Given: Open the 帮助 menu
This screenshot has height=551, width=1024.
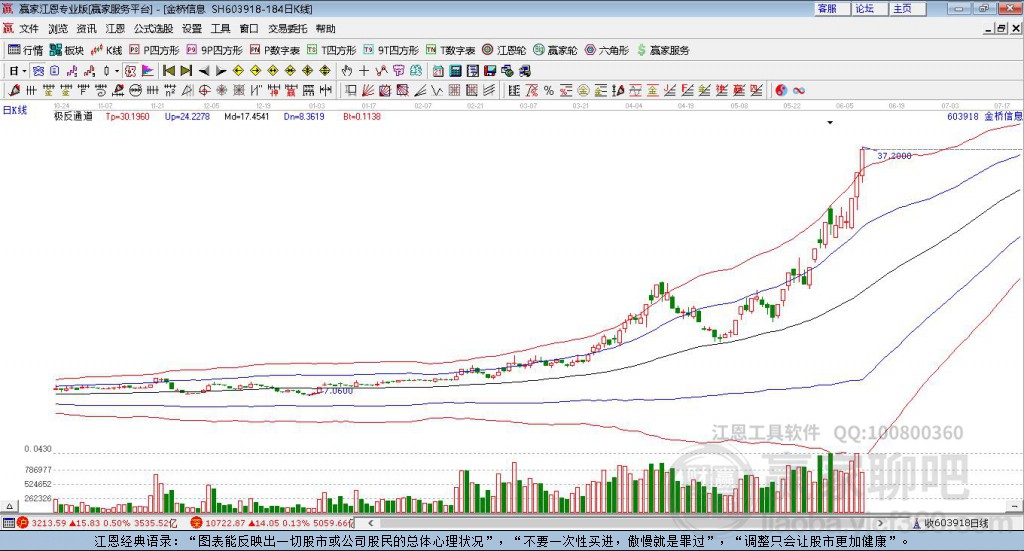Looking at the screenshot, I should [325, 29].
